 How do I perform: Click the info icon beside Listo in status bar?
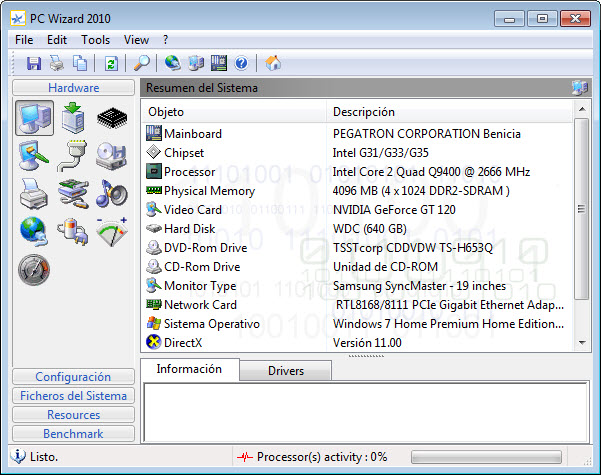point(18,457)
